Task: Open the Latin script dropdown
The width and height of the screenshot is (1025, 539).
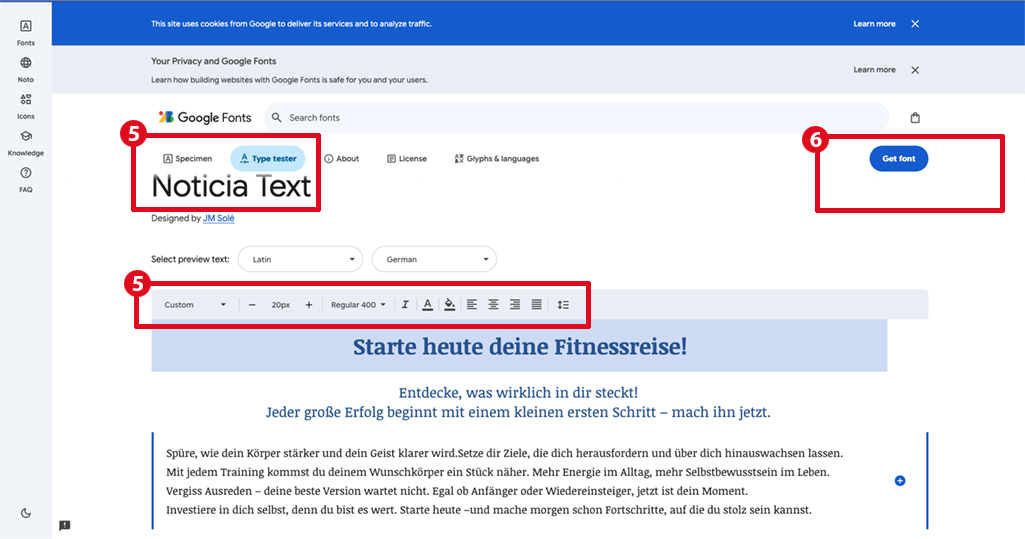Action: [300, 259]
